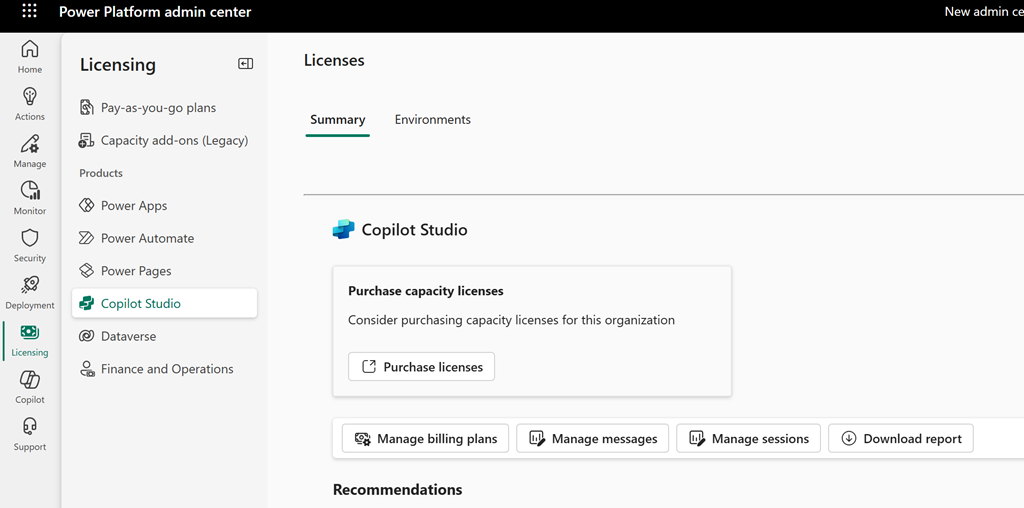Open Support headset icon
Image resolution: width=1024 pixels, height=508 pixels.
click(x=30, y=433)
